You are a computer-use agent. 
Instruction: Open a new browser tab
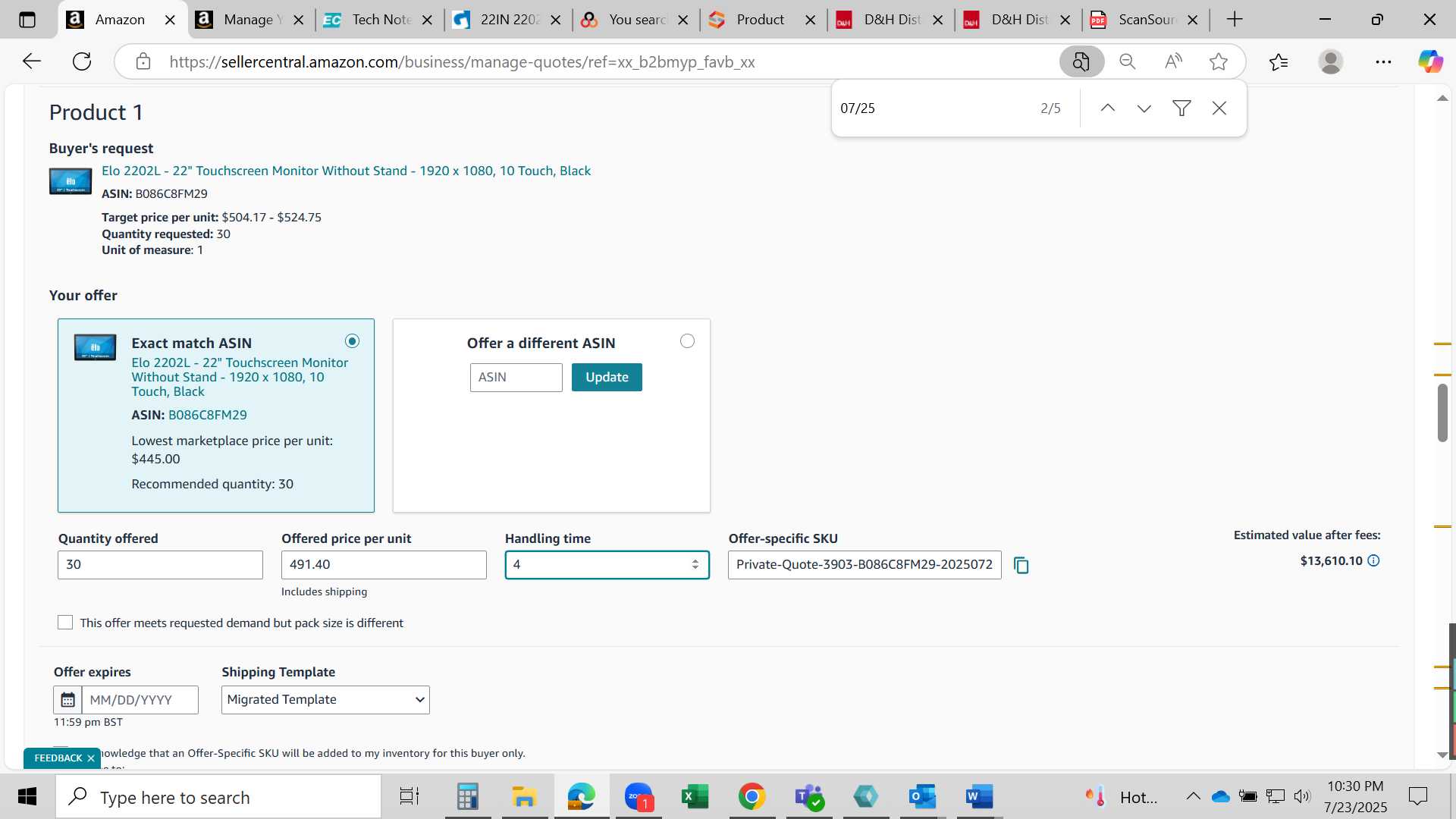coord(1235,20)
